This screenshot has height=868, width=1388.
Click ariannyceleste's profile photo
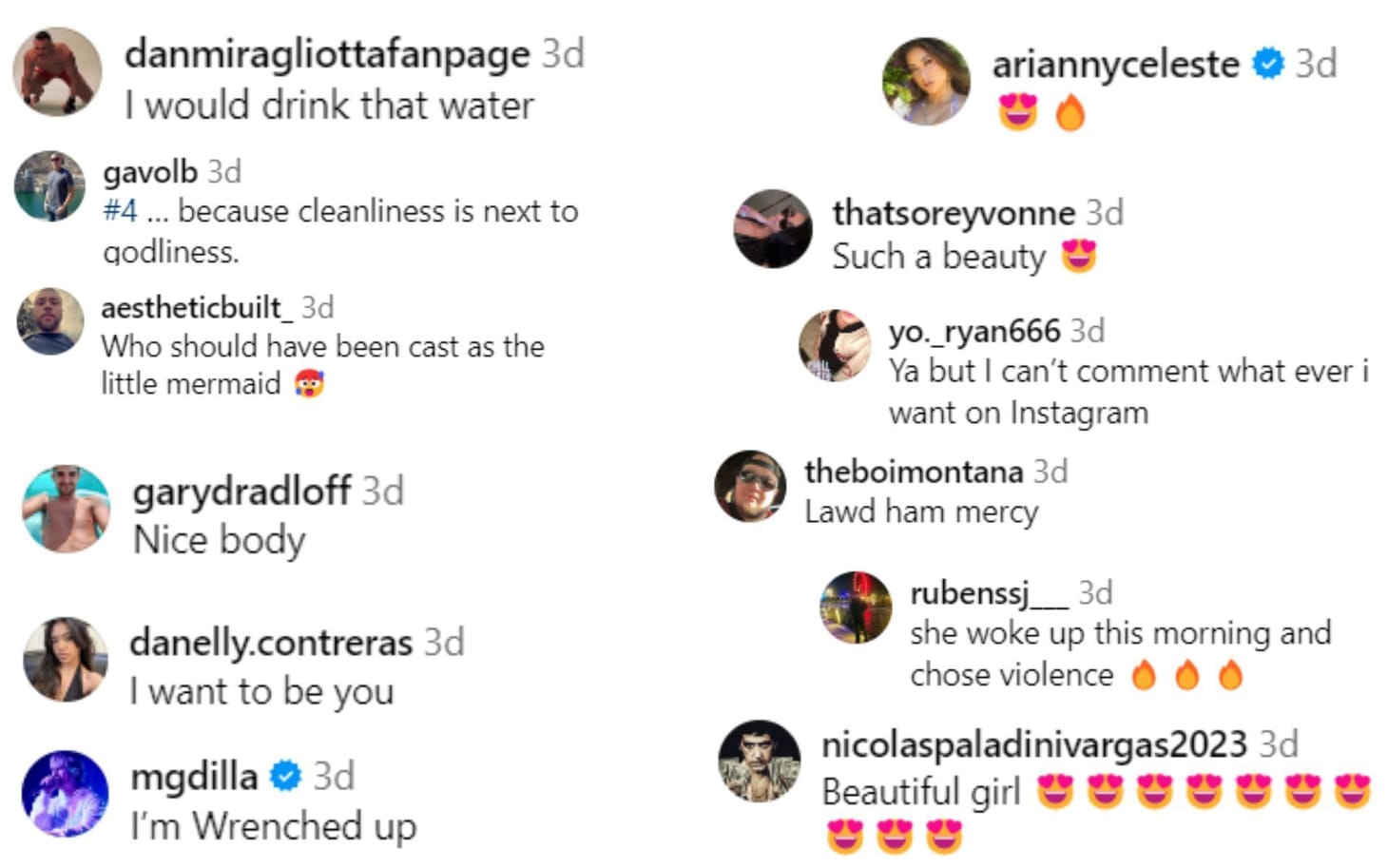926,82
